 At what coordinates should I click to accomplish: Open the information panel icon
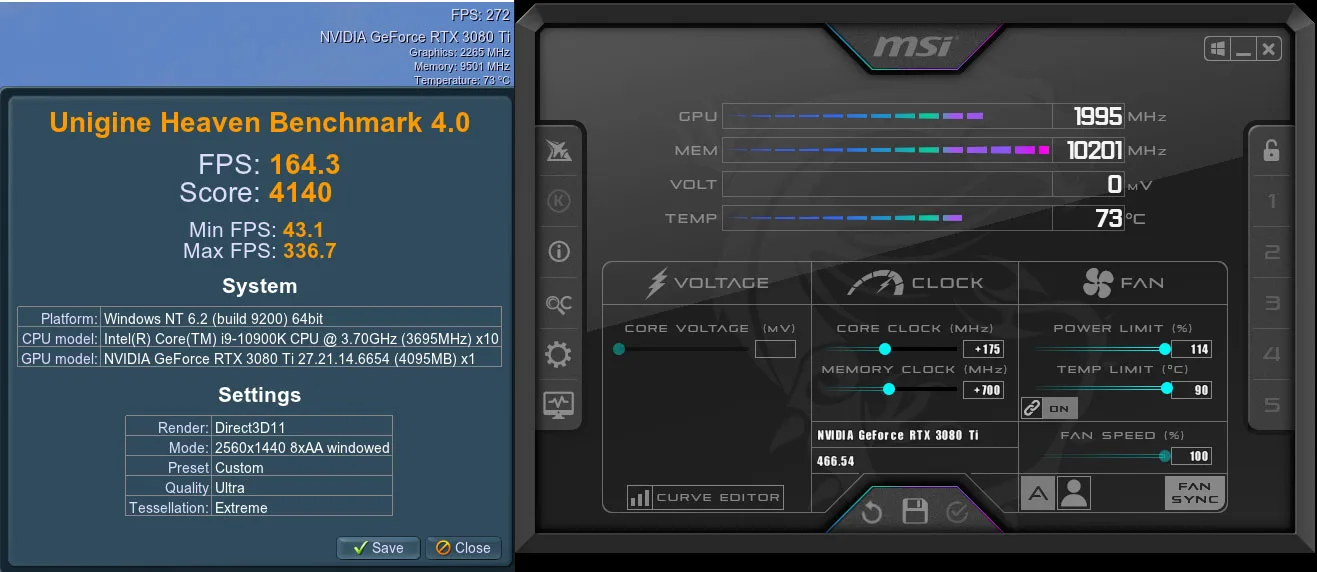[x=558, y=252]
